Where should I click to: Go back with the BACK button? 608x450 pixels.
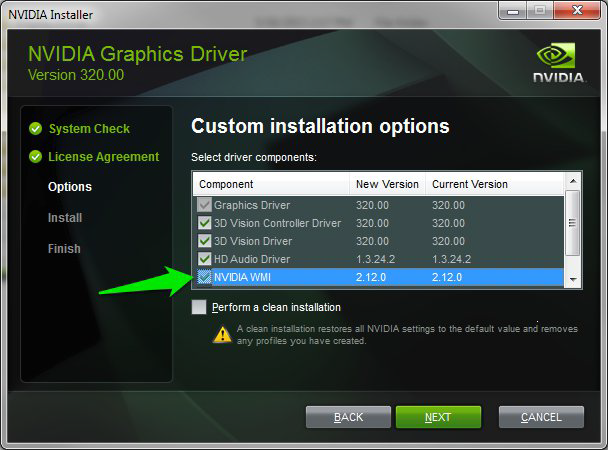click(348, 417)
